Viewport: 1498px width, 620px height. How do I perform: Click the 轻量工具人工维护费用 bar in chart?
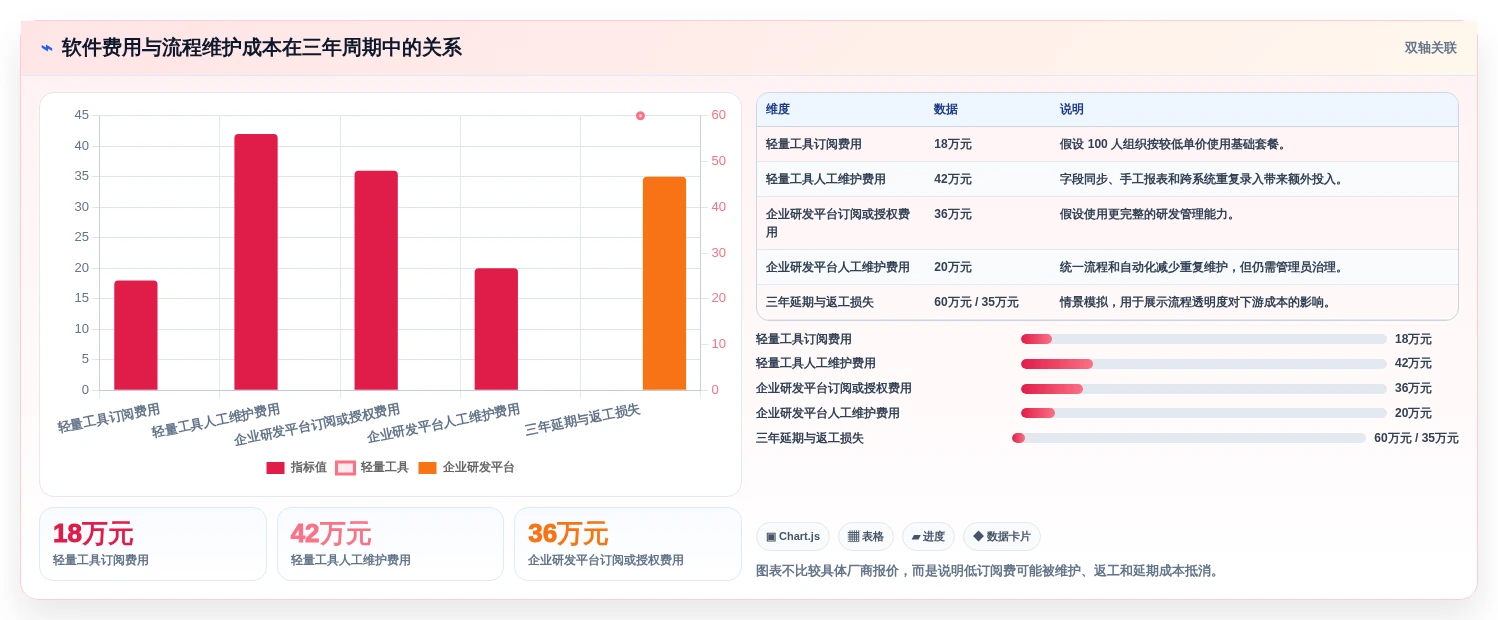pyautogui.click(x=256, y=262)
